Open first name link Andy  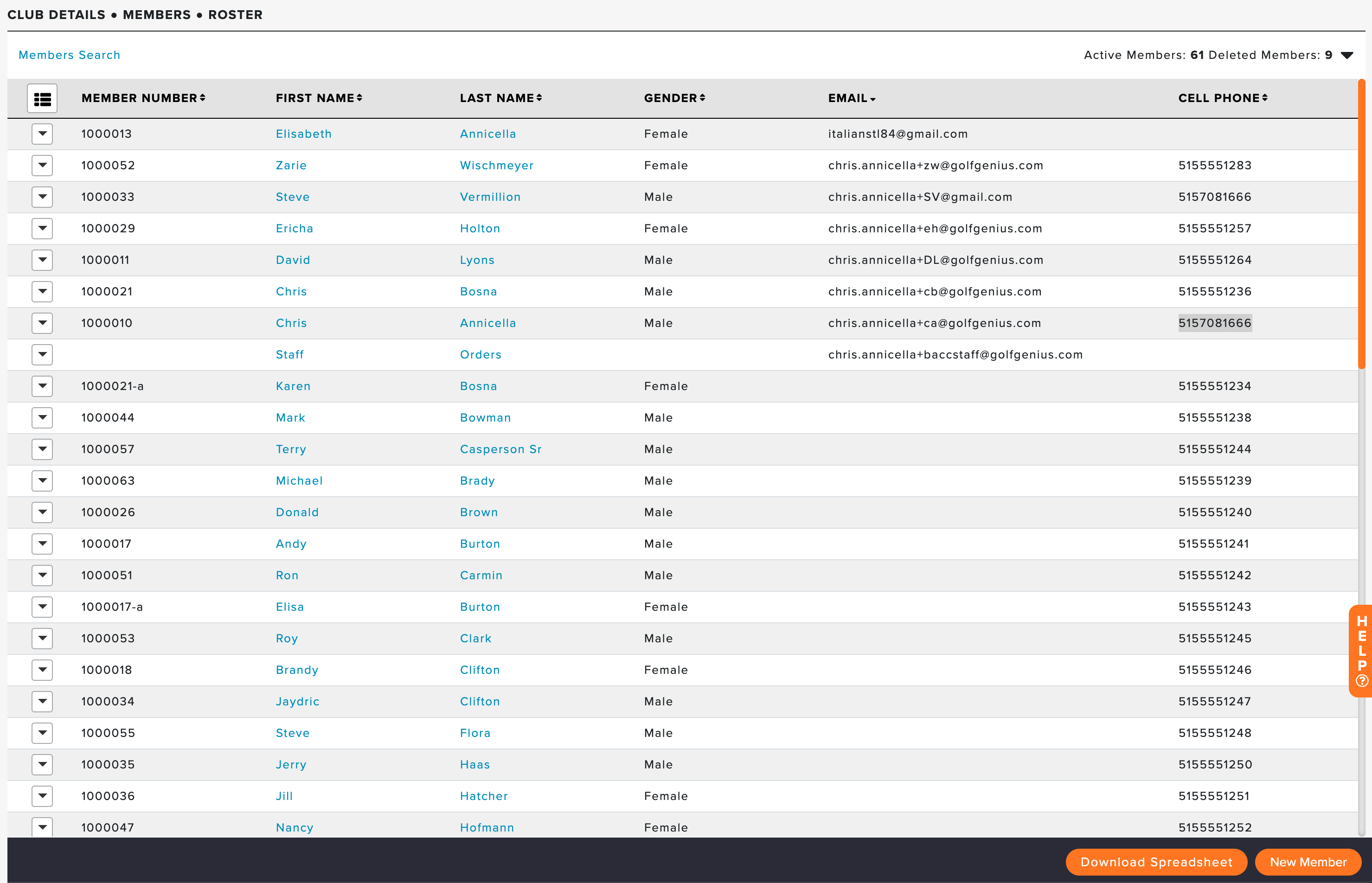tap(291, 544)
